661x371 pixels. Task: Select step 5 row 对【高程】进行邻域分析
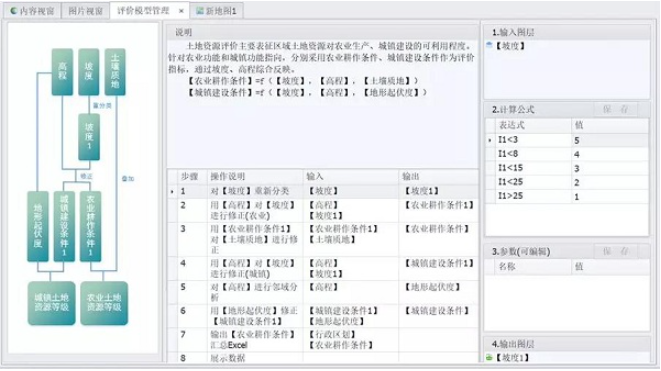[x=323, y=292]
